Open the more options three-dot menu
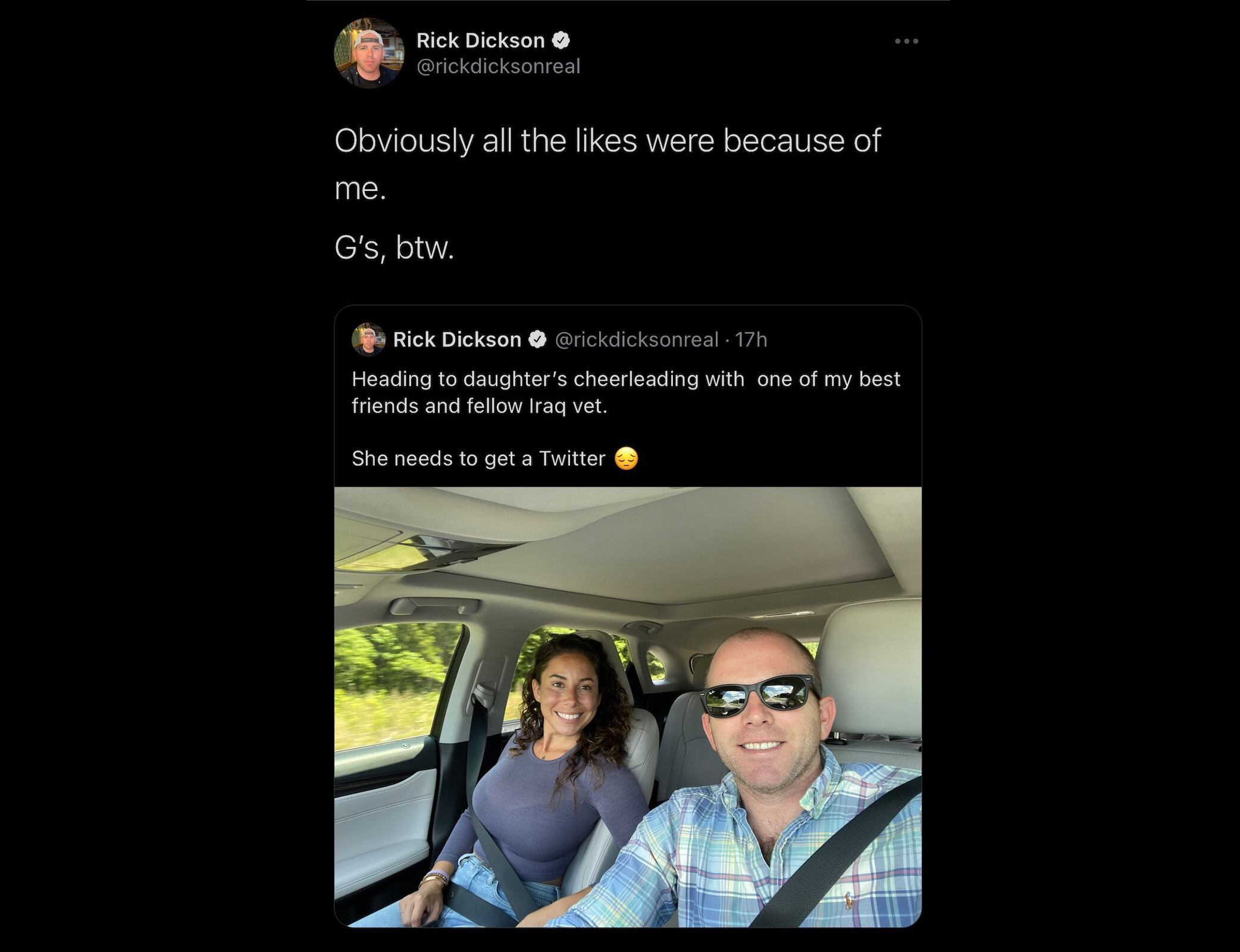This screenshot has height=952, width=1240. click(x=906, y=41)
